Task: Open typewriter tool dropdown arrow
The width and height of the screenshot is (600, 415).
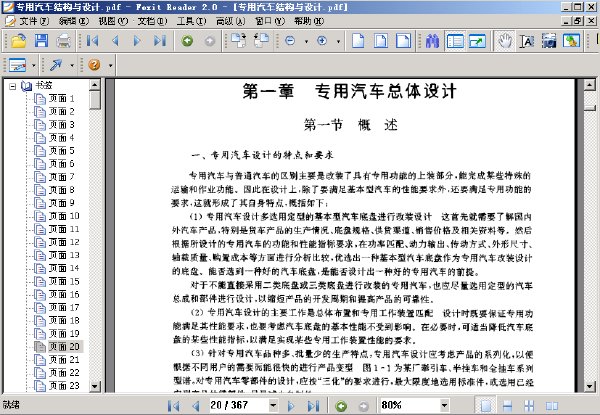Action: (33, 65)
